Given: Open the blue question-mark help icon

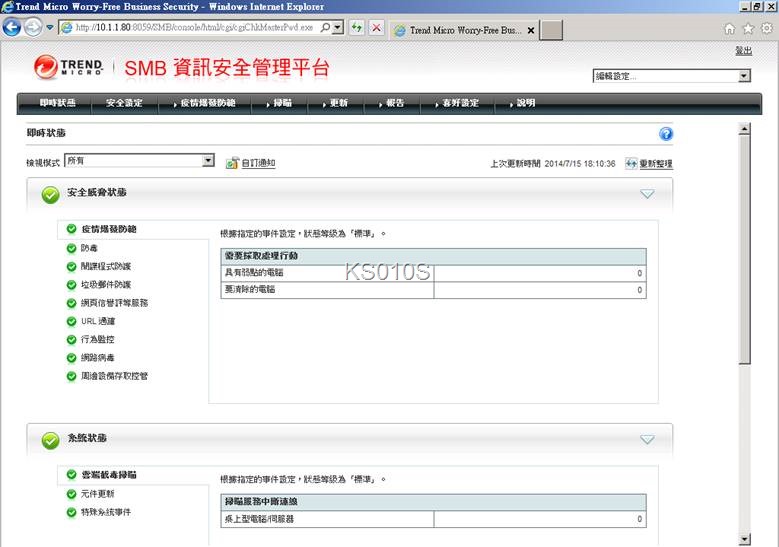Looking at the screenshot, I should tap(666, 134).
